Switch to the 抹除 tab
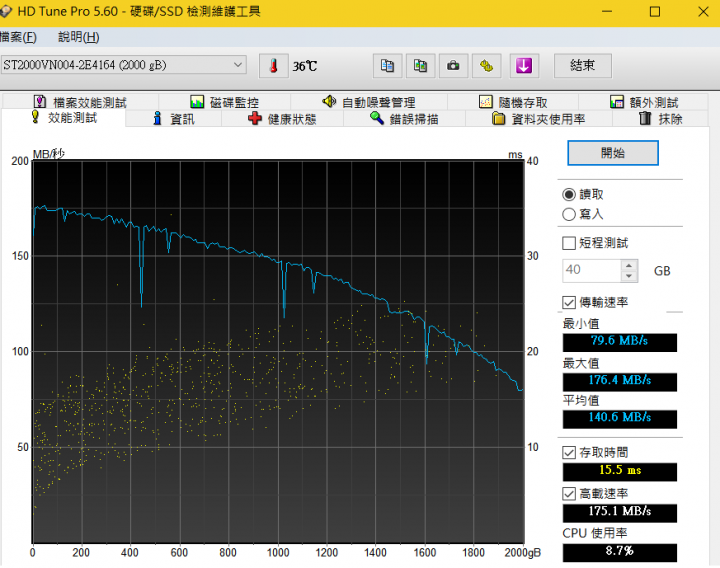The height and width of the screenshot is (568, 720). tap(660, 119)
